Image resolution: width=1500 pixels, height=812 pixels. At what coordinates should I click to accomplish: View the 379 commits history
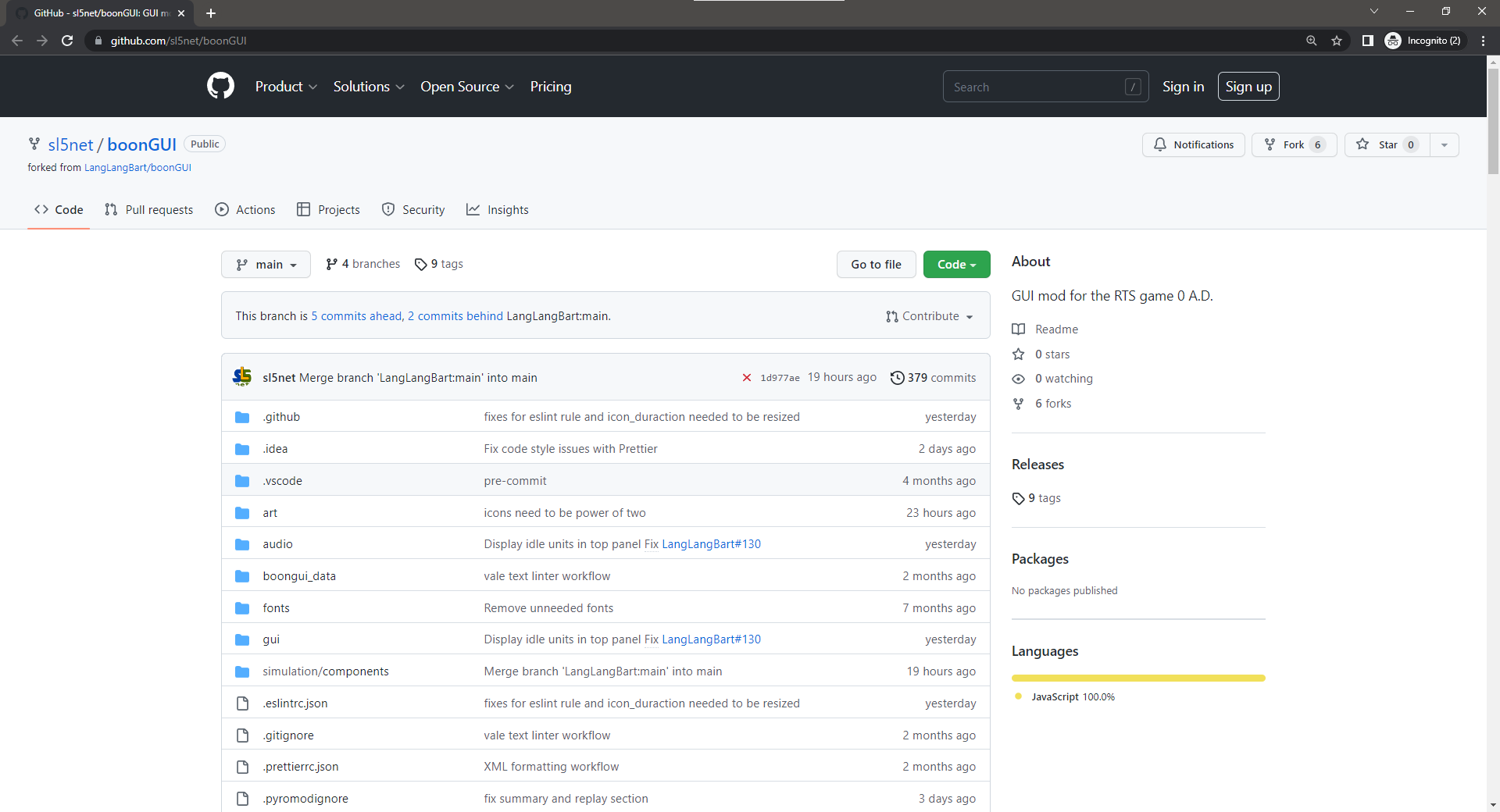tap(934, 378)
